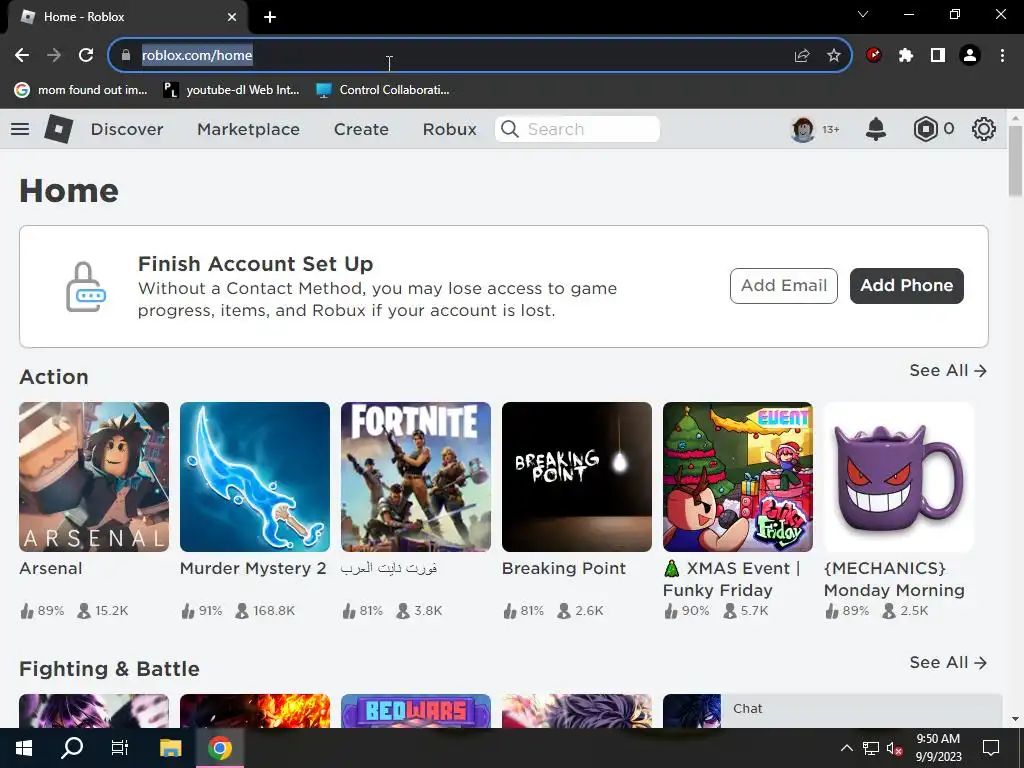Open the Windows notification center

(x=991, y=748)
